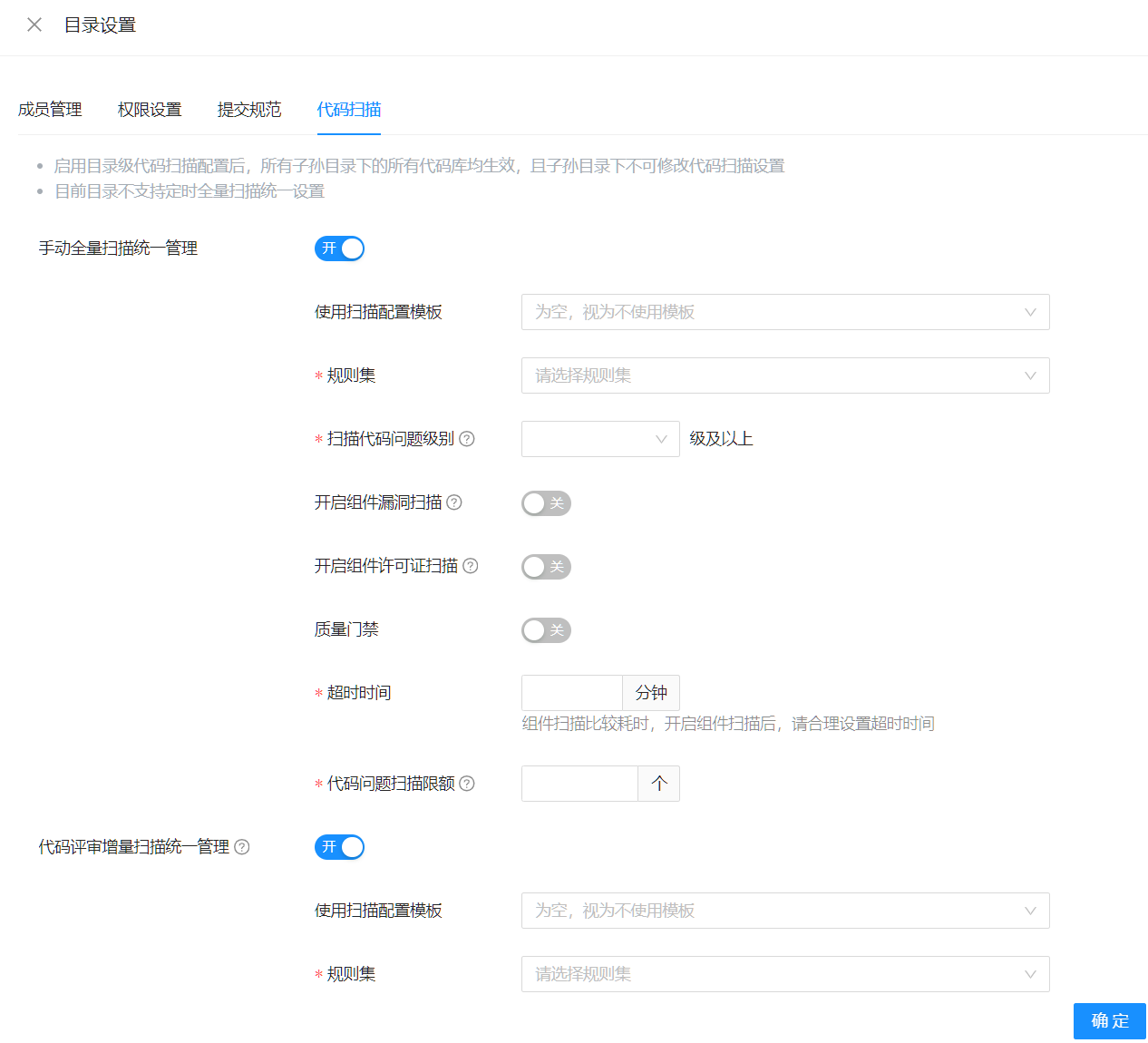The height and width of the screenshot is (1043, 1148).
Task: Close the 目录设置 panel with X icon
Action: tap(34, 25)
